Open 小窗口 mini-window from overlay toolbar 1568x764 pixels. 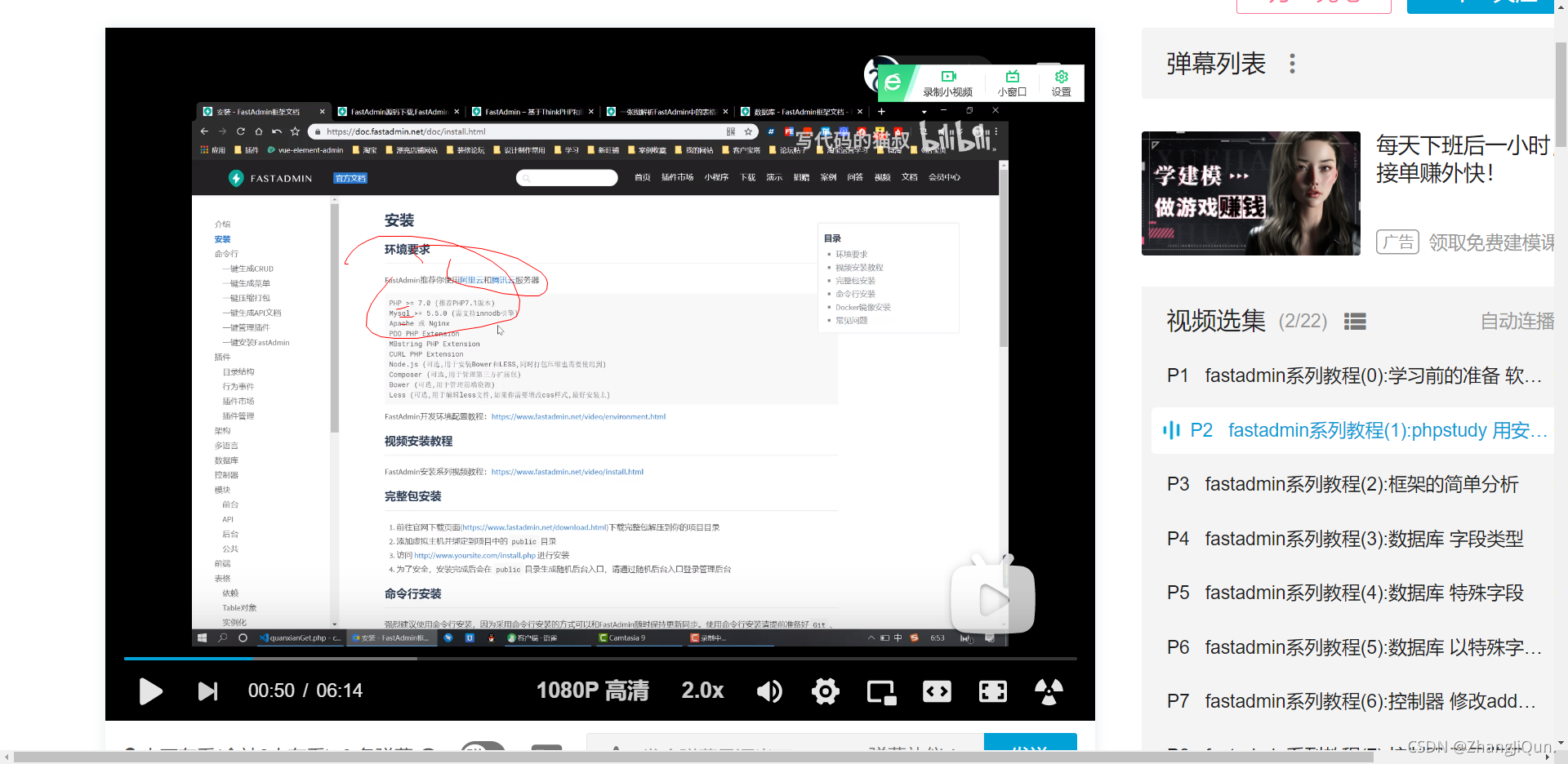tap(1012, 83)
